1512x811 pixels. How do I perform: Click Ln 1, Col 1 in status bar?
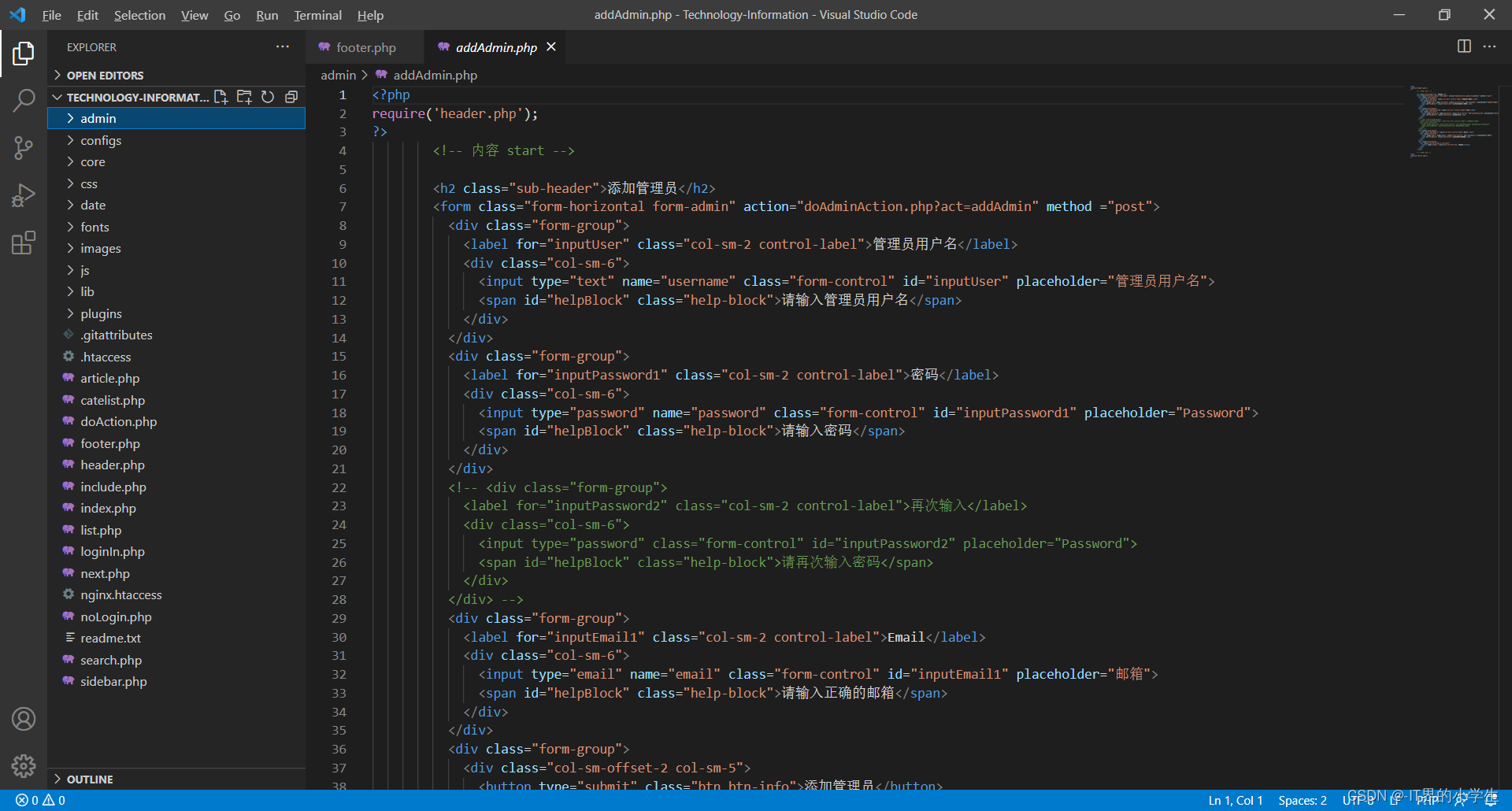click(x=1236, y=800)
